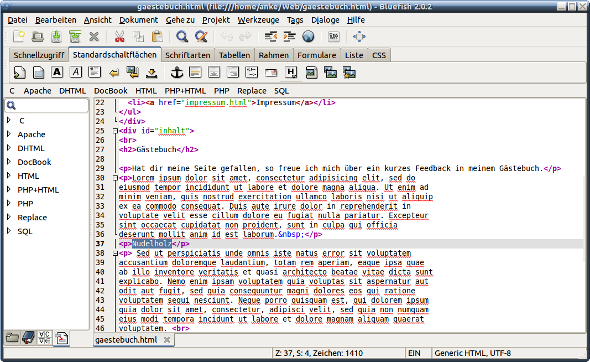The width and height of the screenshot is (590, 362).
Task: Open the Dialoge menu
Action: [x=325, y=20]
